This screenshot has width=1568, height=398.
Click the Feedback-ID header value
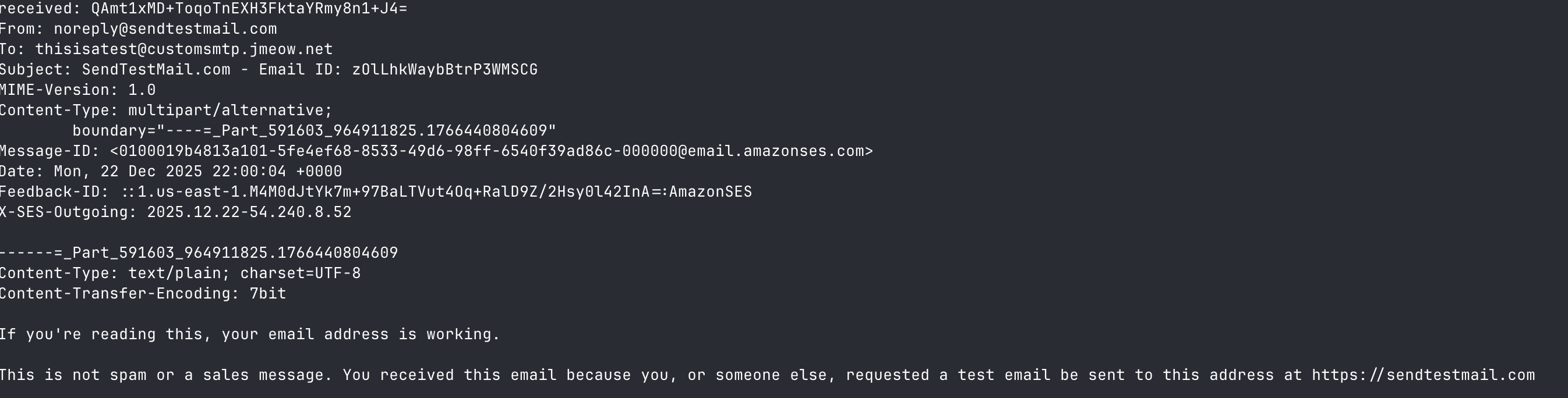pyautogui.click(x=436, y=192)
